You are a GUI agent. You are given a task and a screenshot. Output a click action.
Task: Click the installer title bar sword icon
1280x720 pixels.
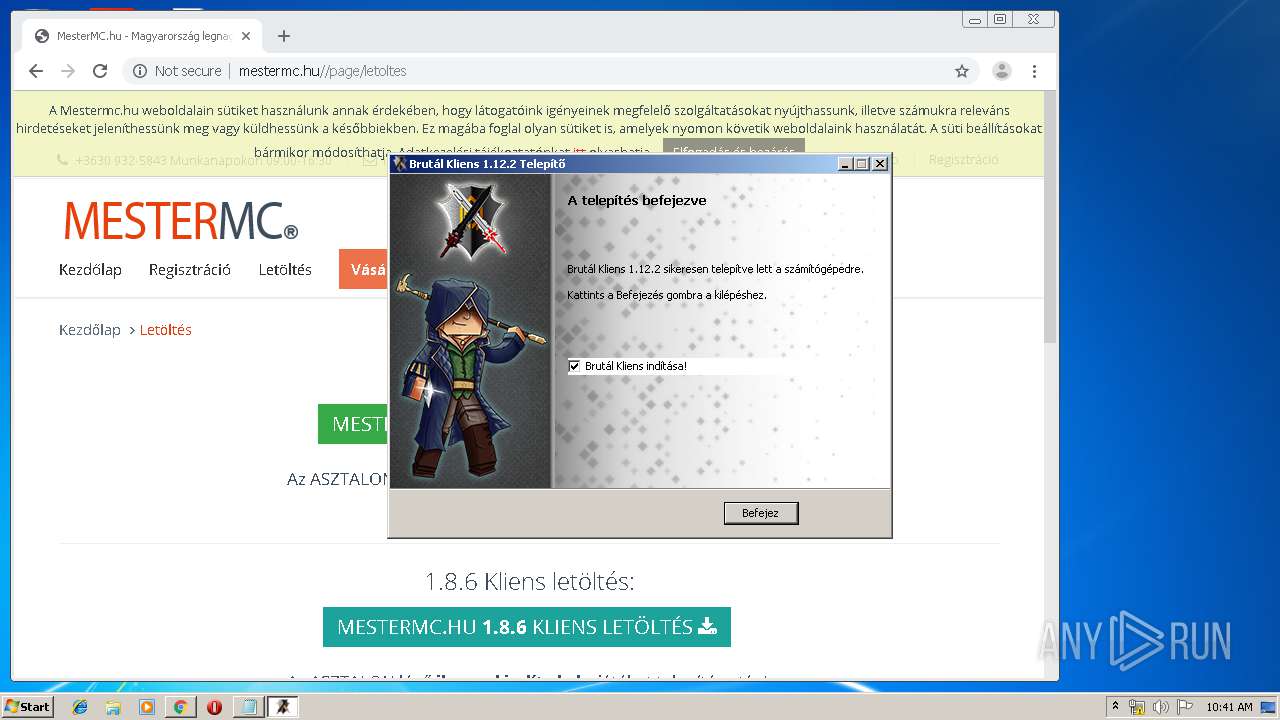pyautogui.click(x=400, y=164)
